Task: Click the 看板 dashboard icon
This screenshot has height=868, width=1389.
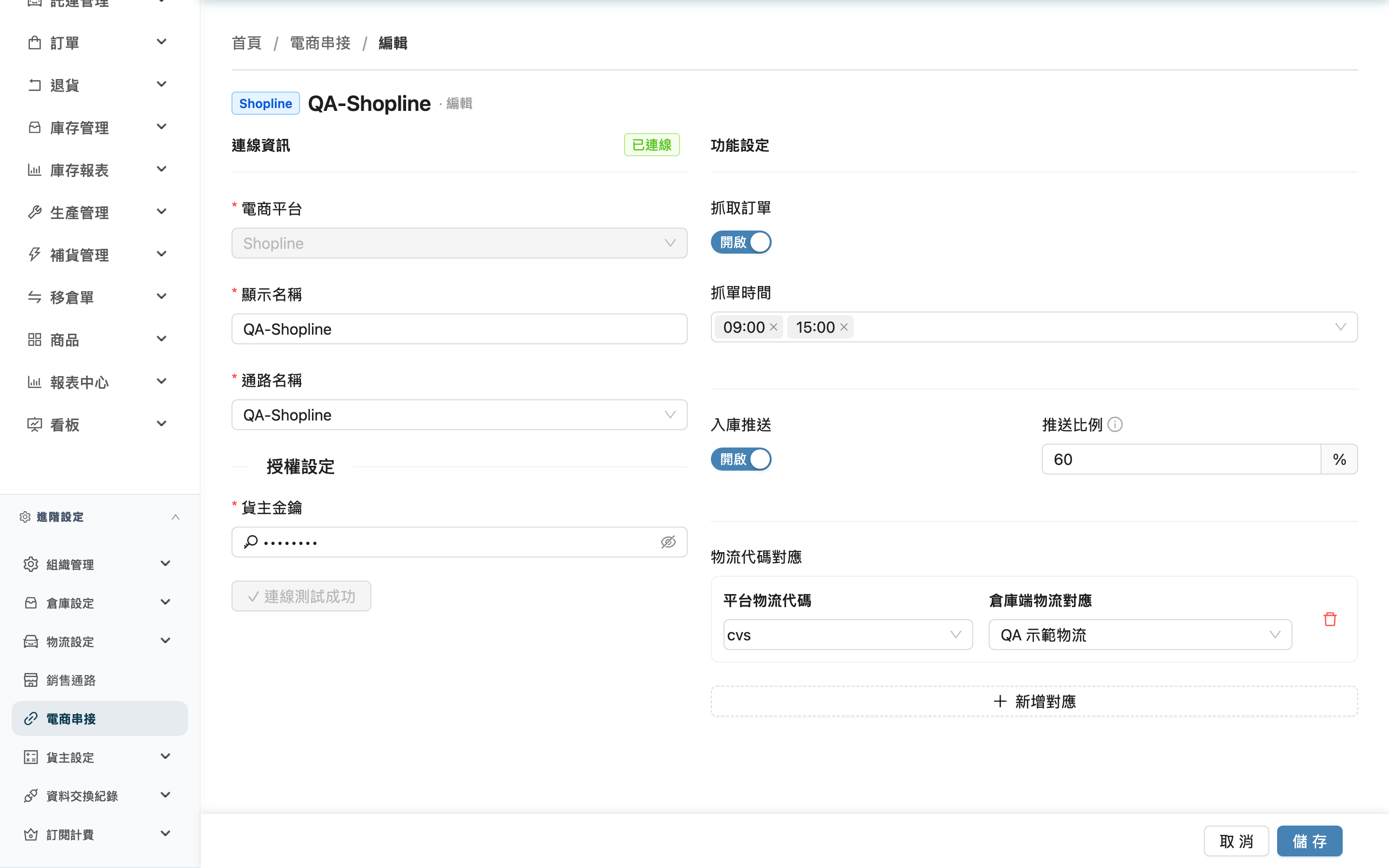Action: tap(34, 425)
